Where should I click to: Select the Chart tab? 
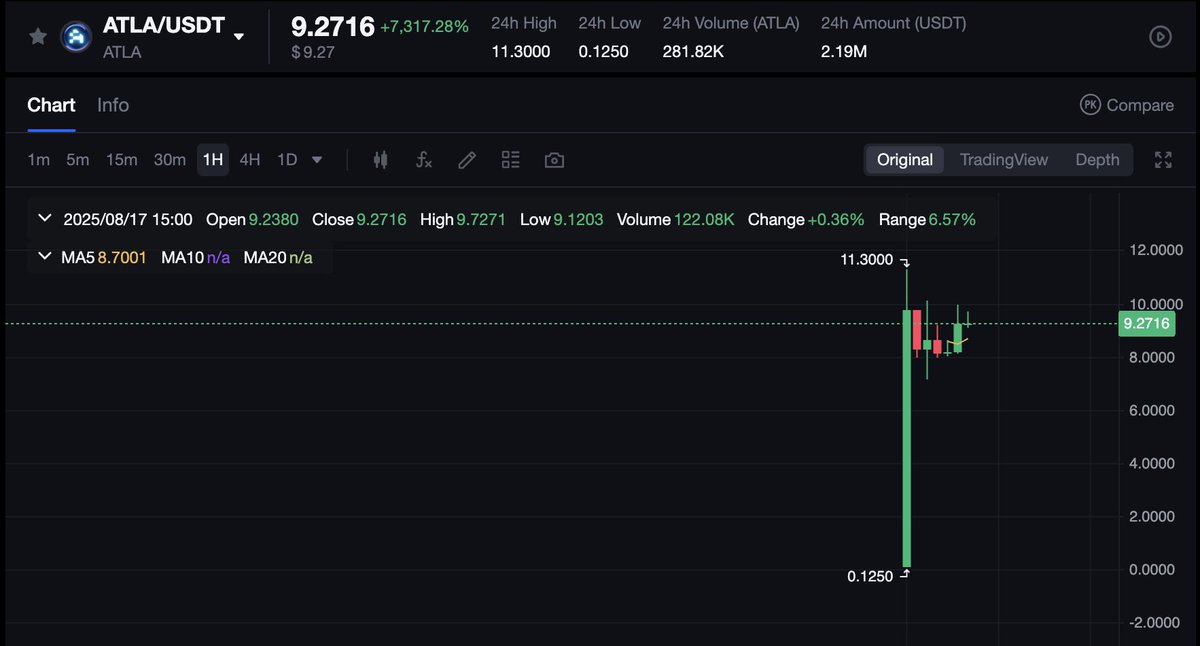point(51,105)
